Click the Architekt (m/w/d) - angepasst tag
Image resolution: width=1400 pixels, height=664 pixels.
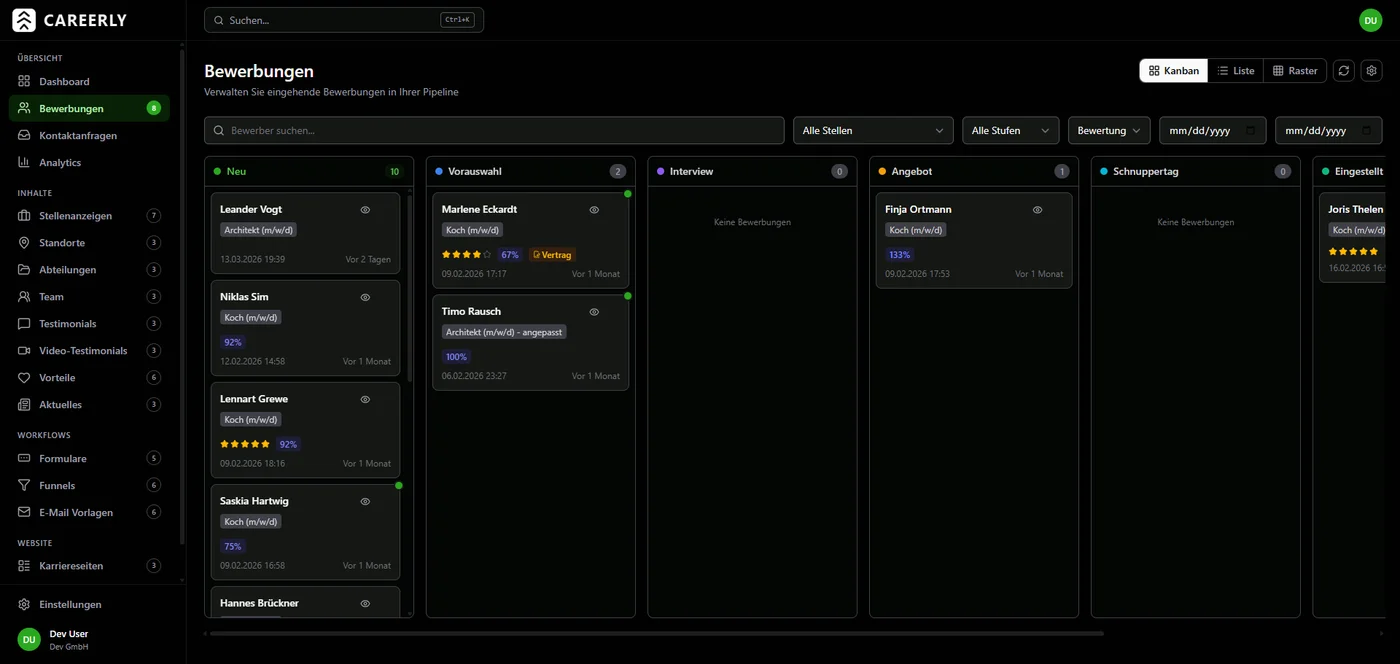504,332
